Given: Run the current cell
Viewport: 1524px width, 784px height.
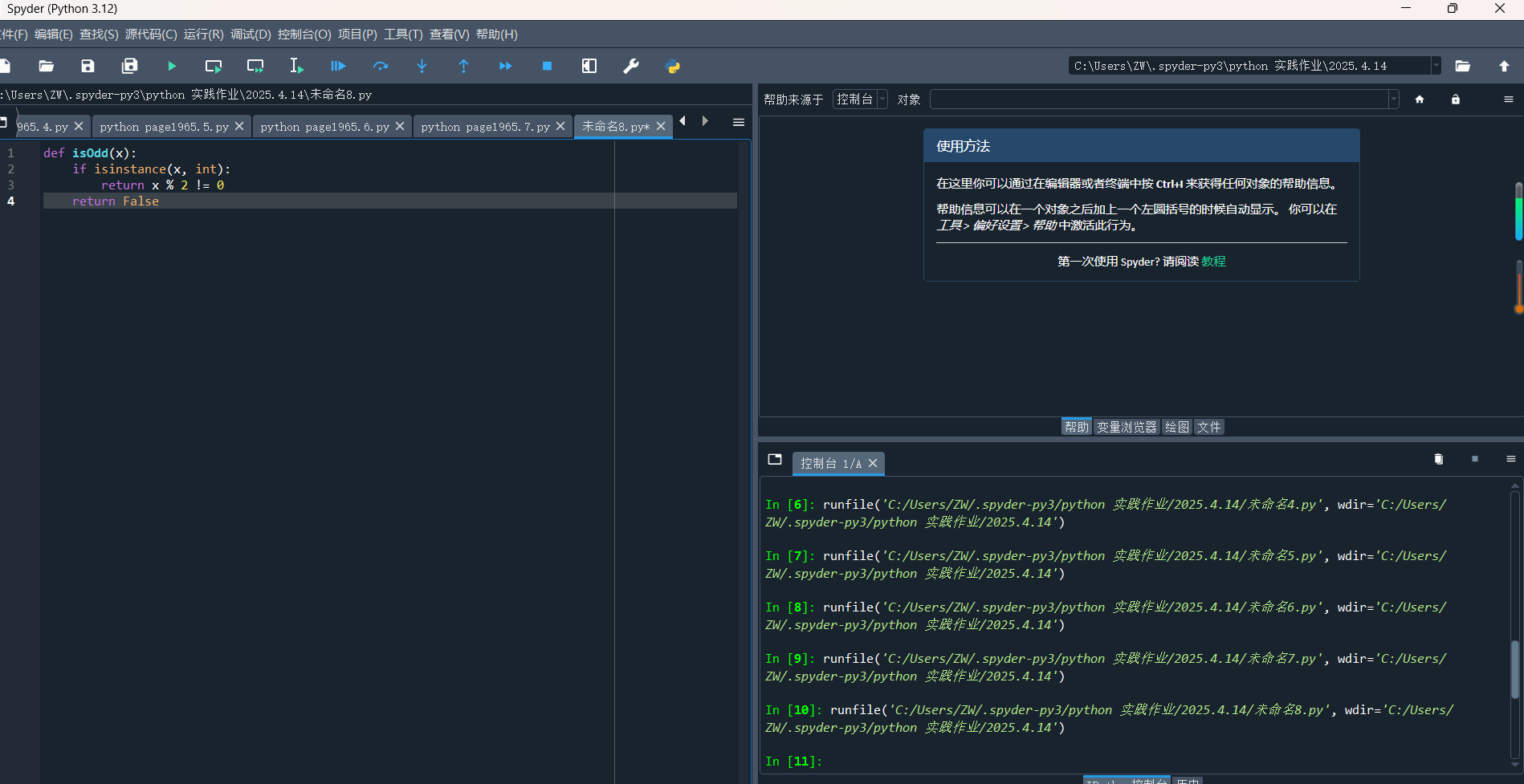Looking at the screenshot, I should (x=213, y=66).
